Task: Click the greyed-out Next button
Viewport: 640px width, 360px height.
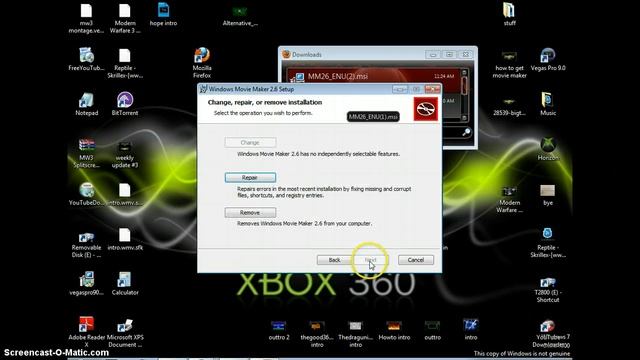Action: point(370,260)
